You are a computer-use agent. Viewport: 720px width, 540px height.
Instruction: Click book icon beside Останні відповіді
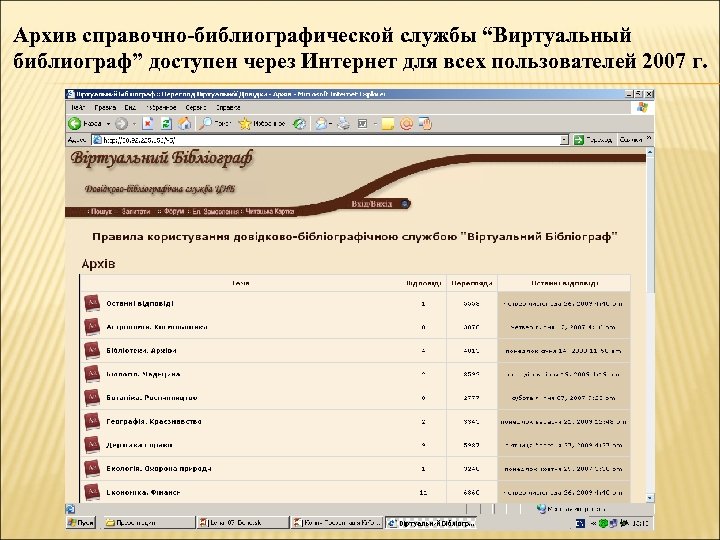[92, 304]
